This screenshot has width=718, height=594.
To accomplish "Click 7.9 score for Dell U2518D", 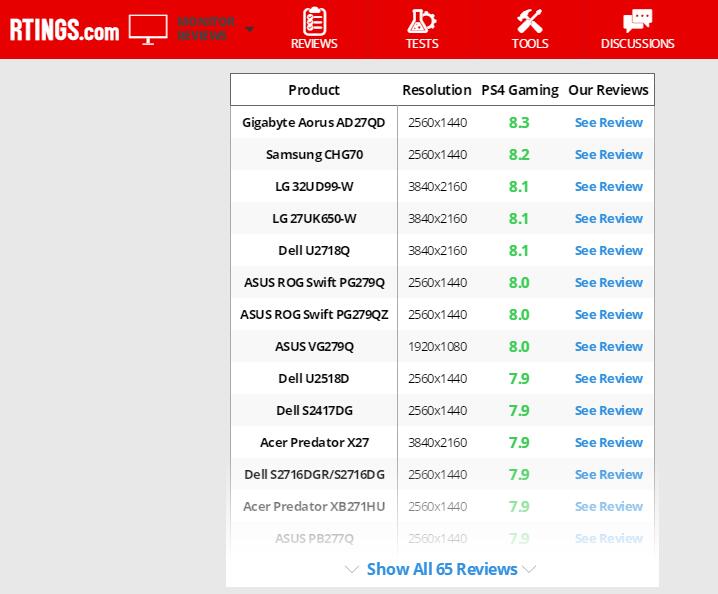I will point(519,378).
